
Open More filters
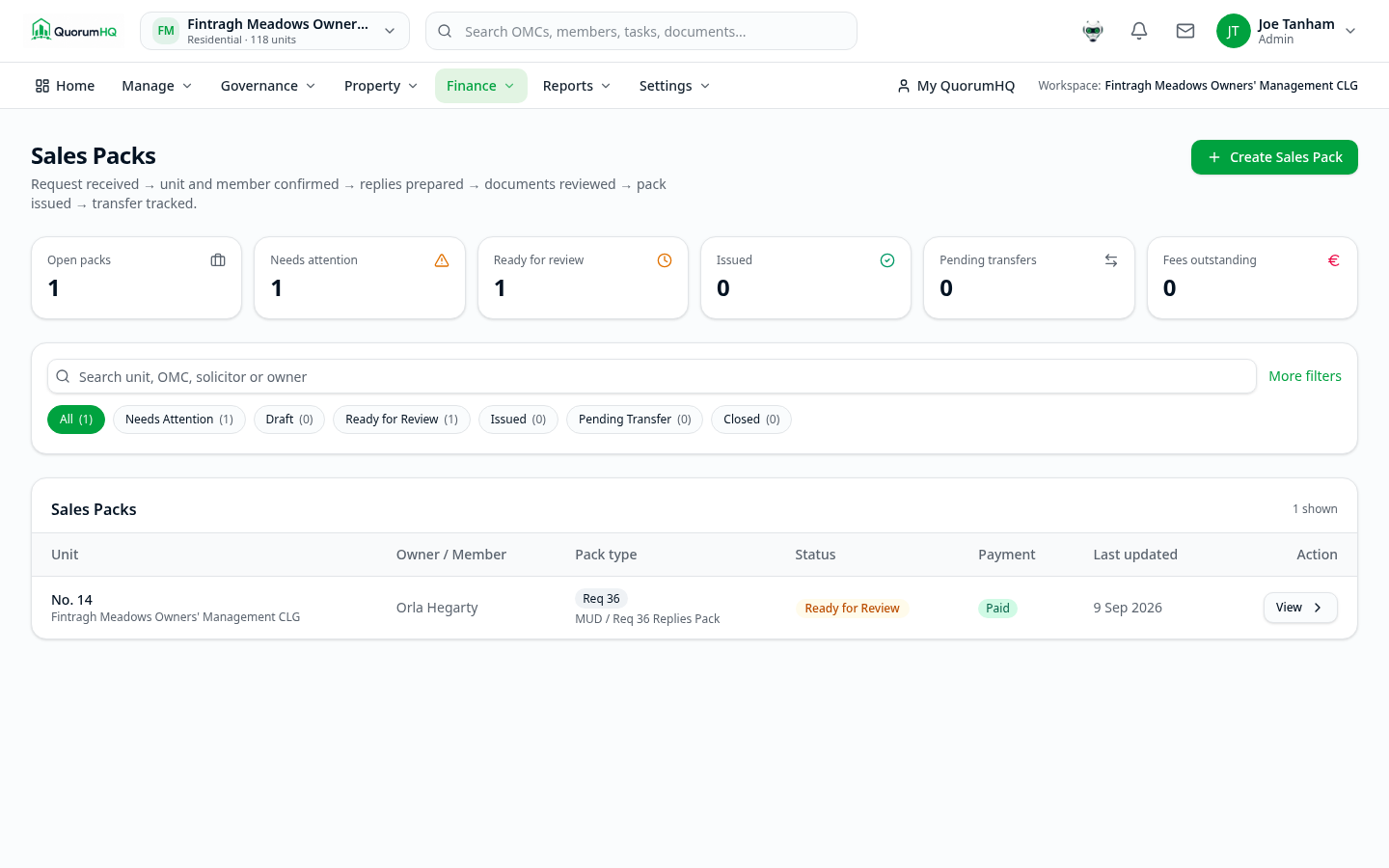coord(1305,376)
